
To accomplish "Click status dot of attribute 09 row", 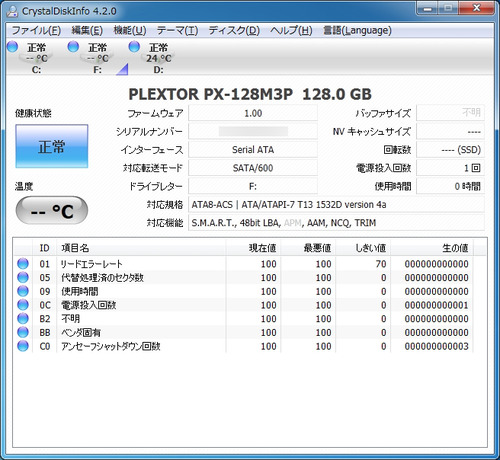I will tap(23, 291).
